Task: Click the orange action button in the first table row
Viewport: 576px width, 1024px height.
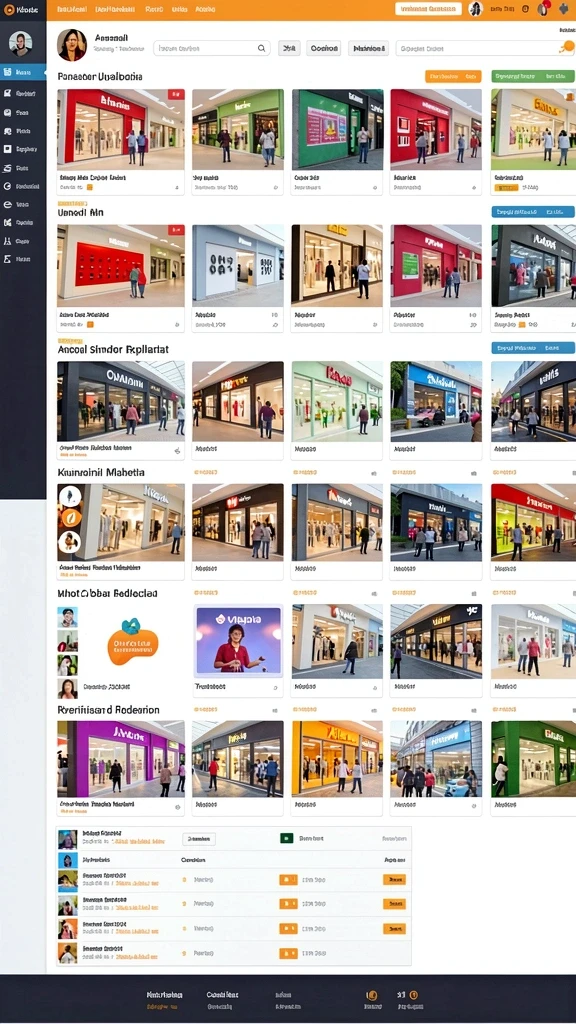Action: (394, 880)
